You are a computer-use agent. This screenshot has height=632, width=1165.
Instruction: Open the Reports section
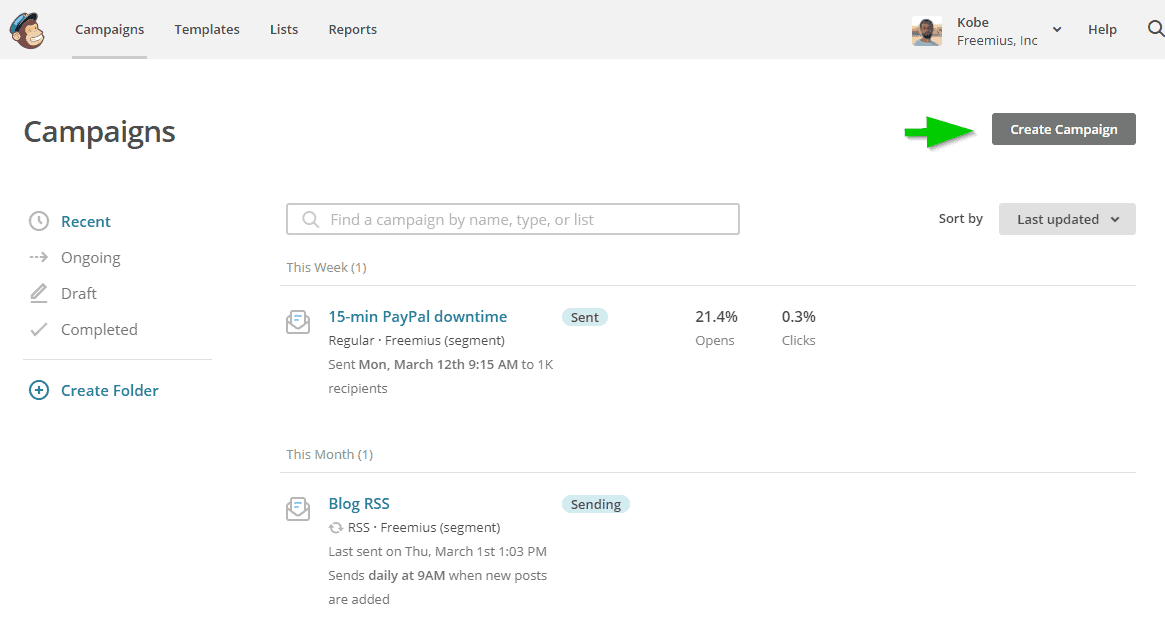(x=352, y=29)
